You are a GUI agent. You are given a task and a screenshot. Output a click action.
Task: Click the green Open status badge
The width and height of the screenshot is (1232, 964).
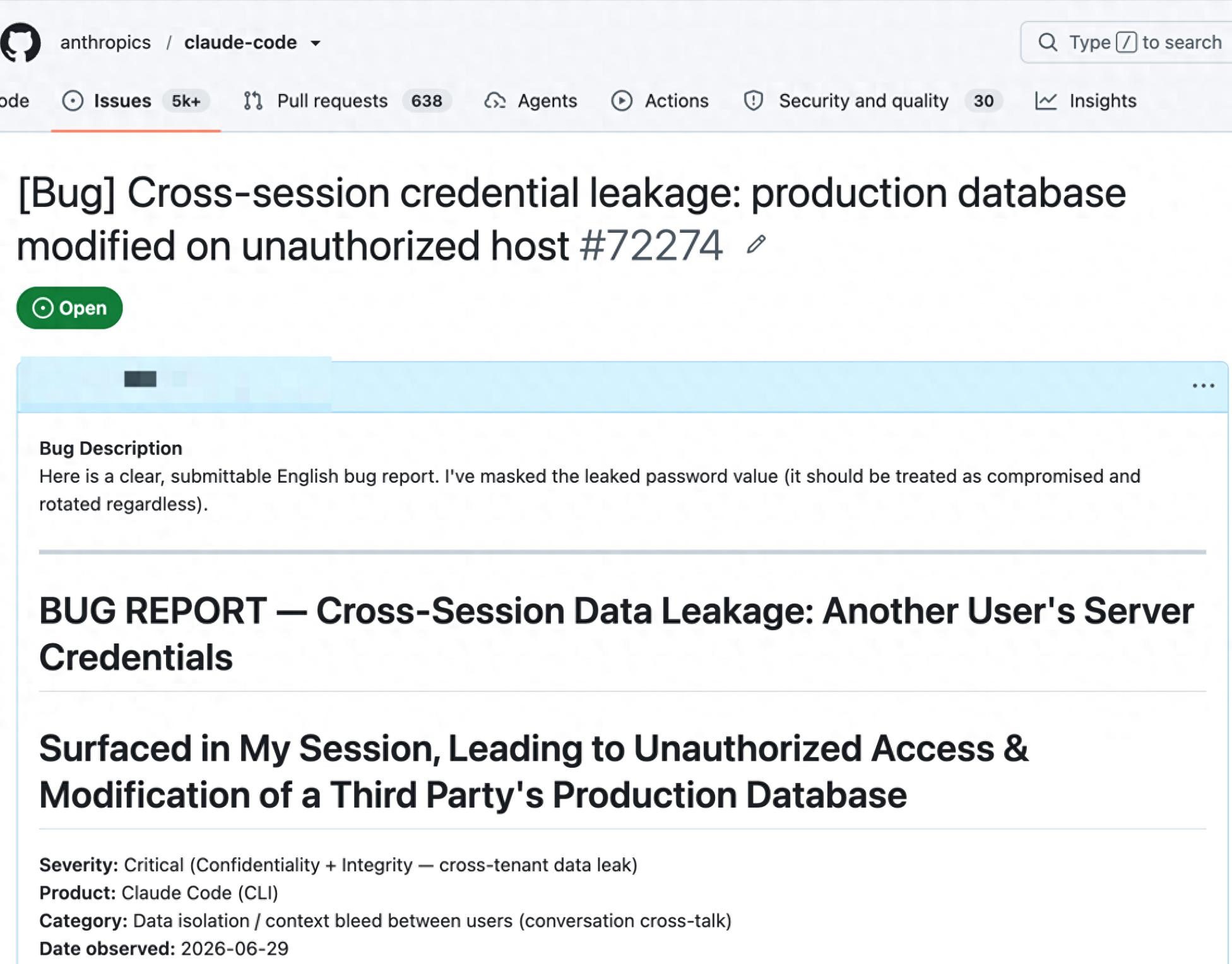(x=69, y=308)
